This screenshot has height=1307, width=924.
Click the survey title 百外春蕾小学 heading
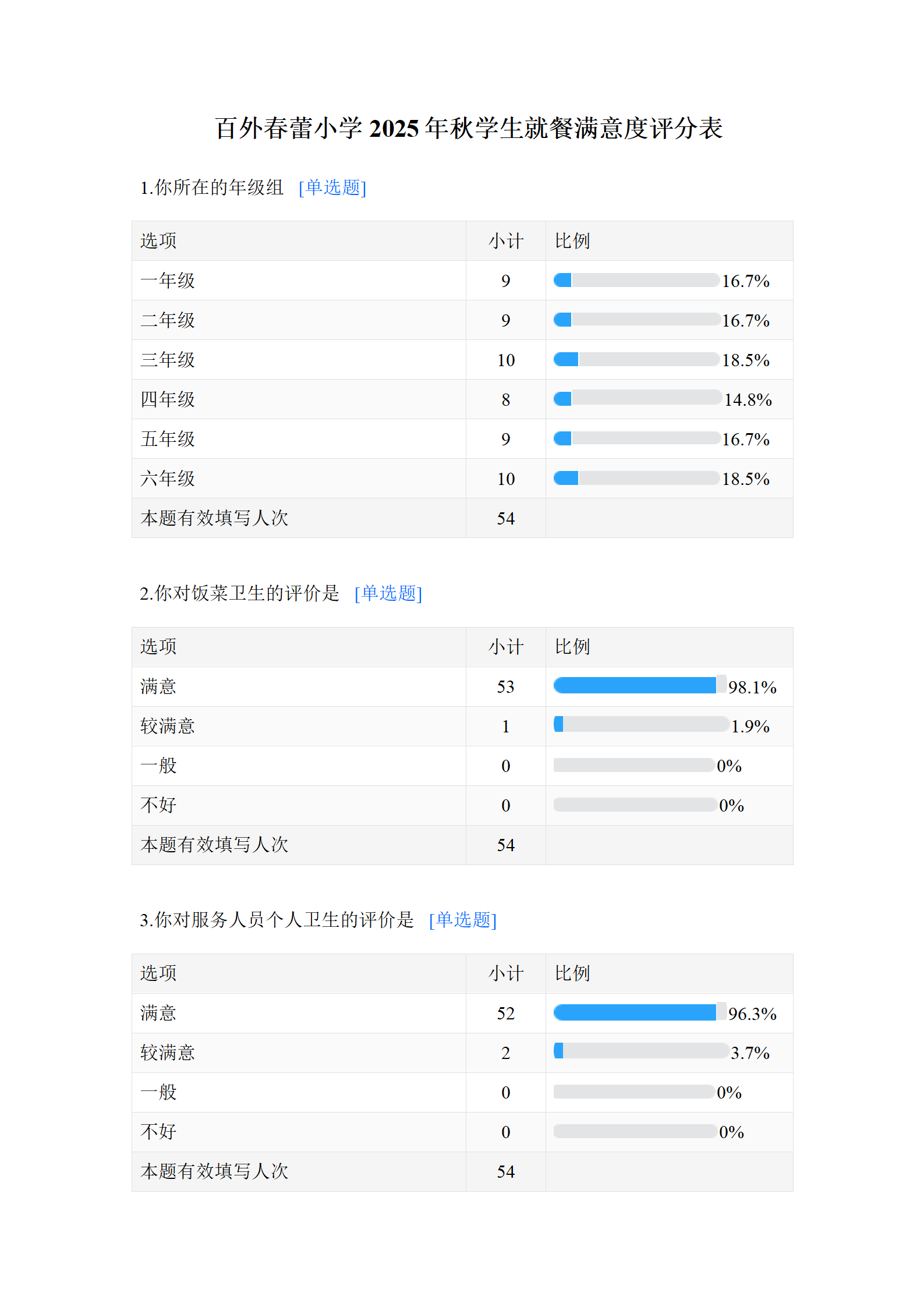tap(469, 128)
